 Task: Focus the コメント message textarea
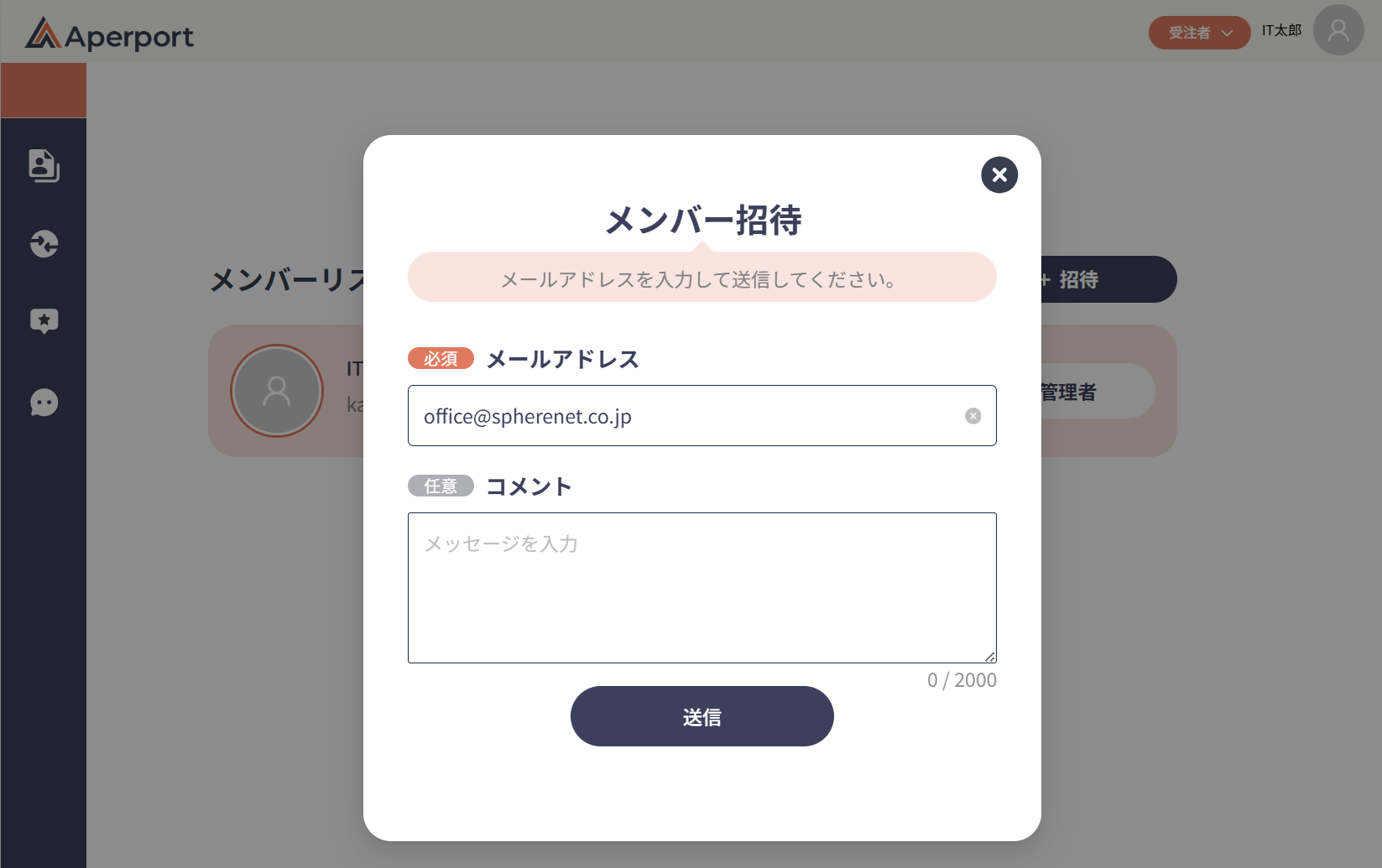[702, 588]
